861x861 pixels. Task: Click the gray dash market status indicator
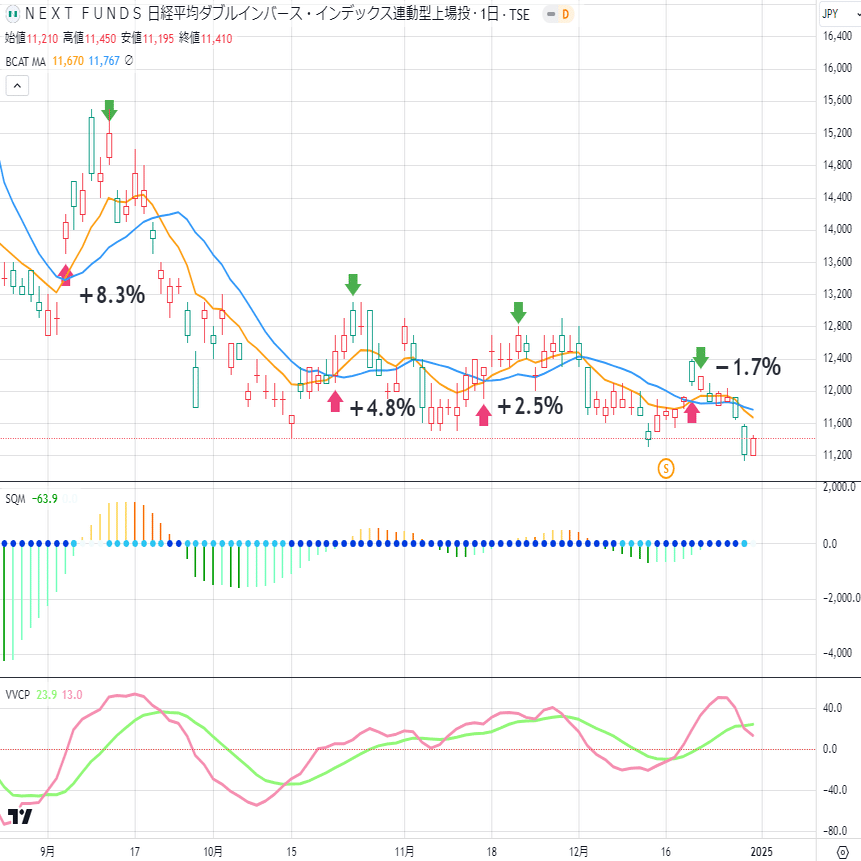[551, 14]
